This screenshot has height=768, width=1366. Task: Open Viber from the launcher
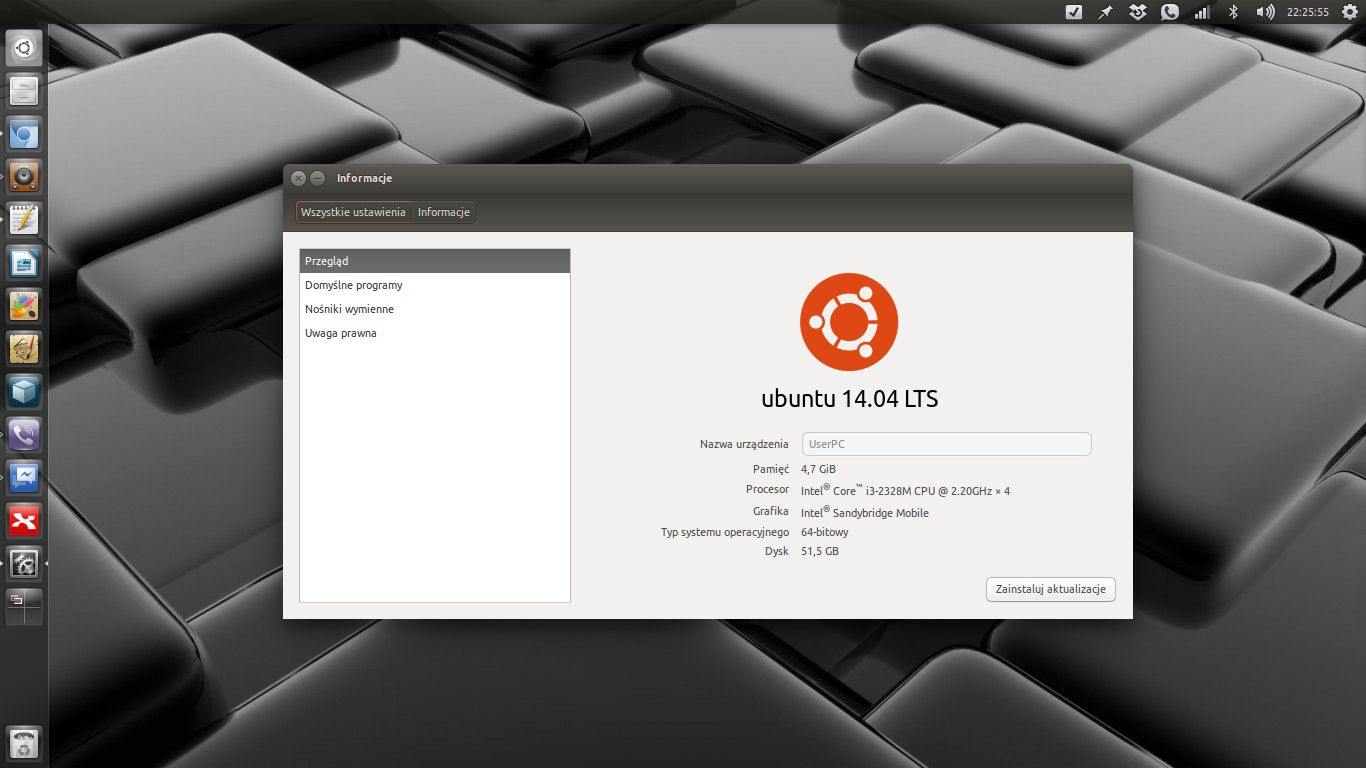pos(24,435)
